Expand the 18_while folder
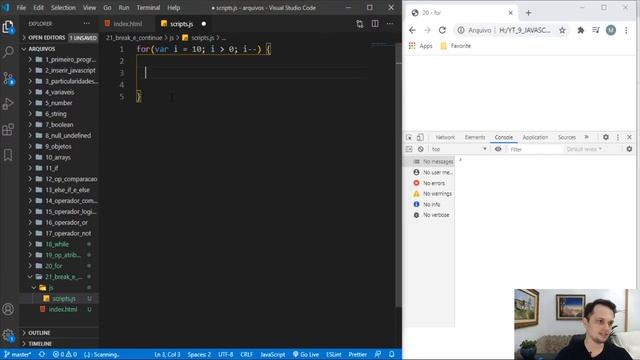The width and height of the screenshot is (640, 360). (57, 244)
